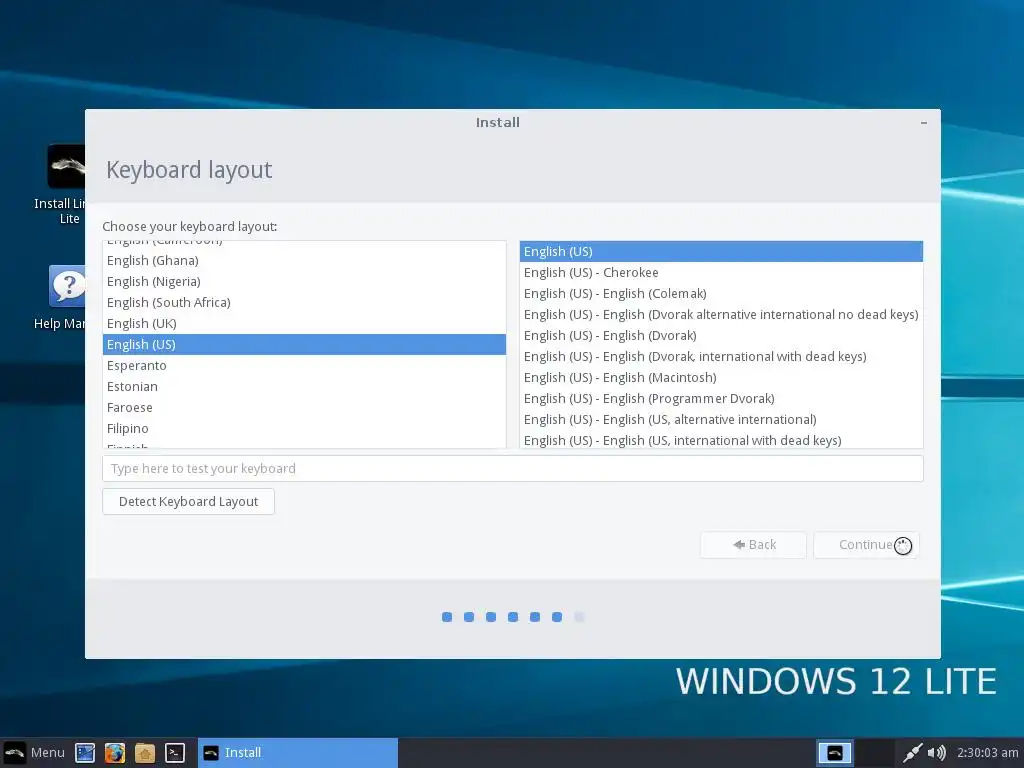This screenshot has height=768, width=1024.
Task: Launch the Firefox browser from the taskbar
Action: pos(115,753)
